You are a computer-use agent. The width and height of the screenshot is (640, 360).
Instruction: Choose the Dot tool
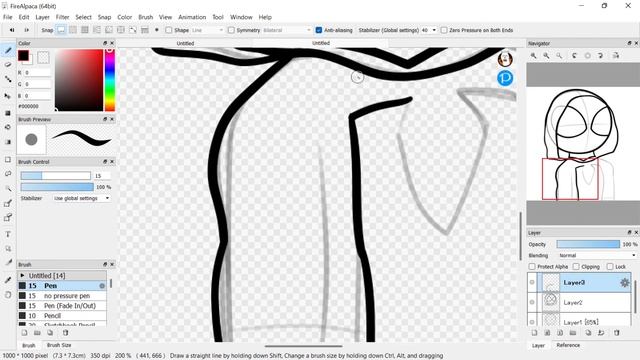click(x=8, y=79)
